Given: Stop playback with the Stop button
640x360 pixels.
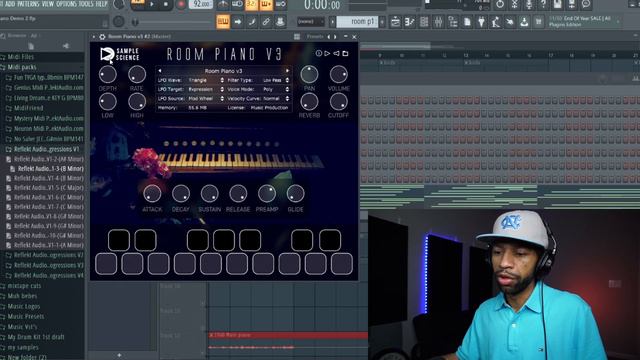Looking at the screenshot, I should (166, 4).
